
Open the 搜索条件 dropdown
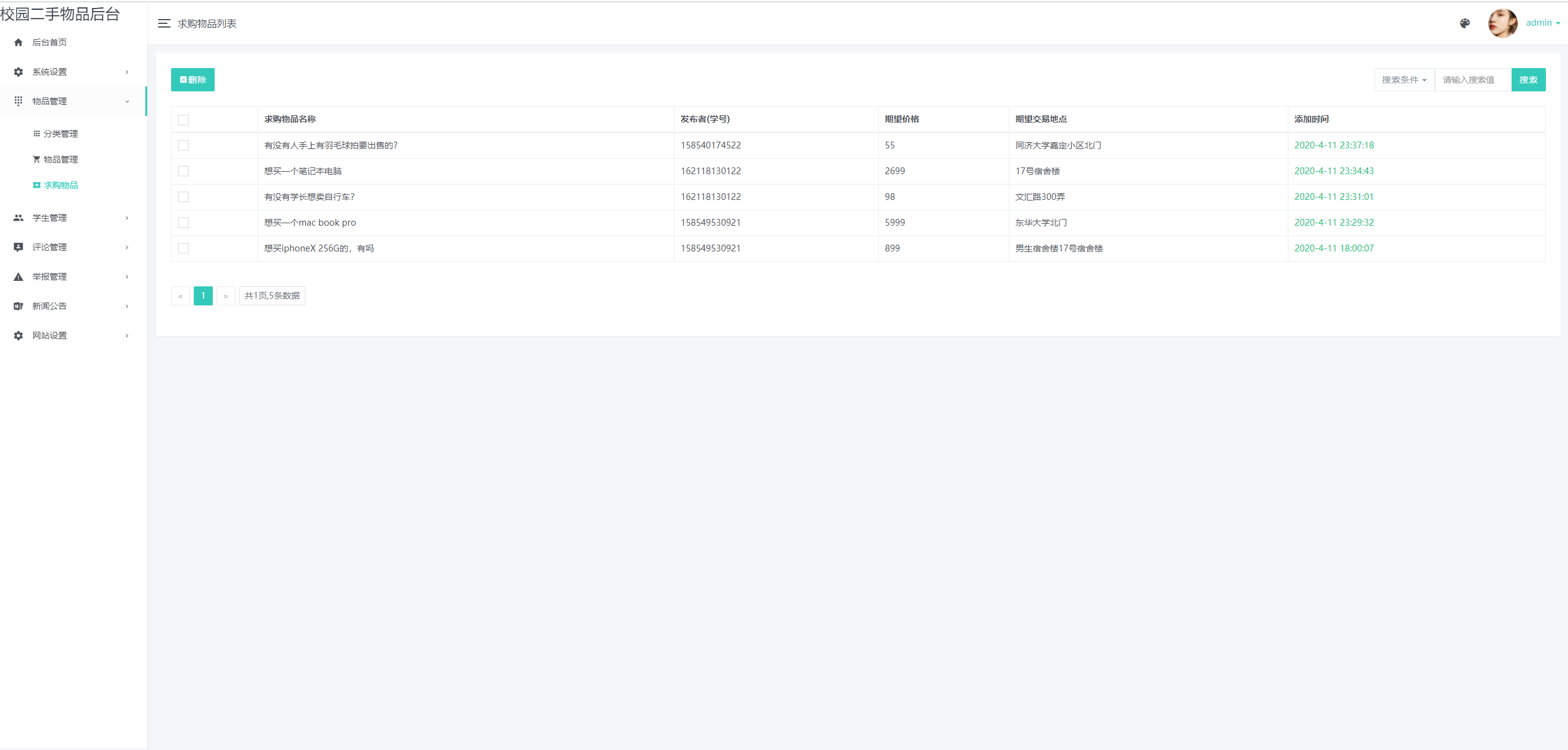(x=1404, y=80)
